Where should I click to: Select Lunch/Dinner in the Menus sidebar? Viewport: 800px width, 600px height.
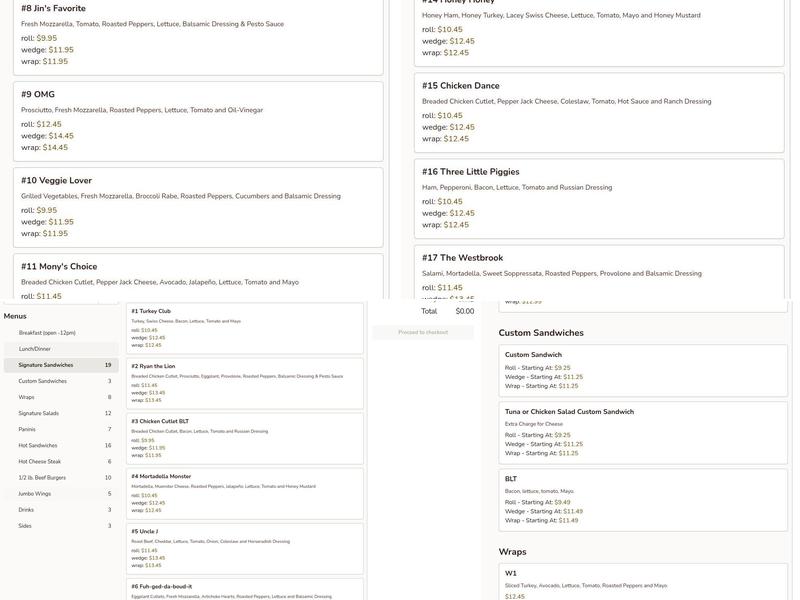(35, 349)
